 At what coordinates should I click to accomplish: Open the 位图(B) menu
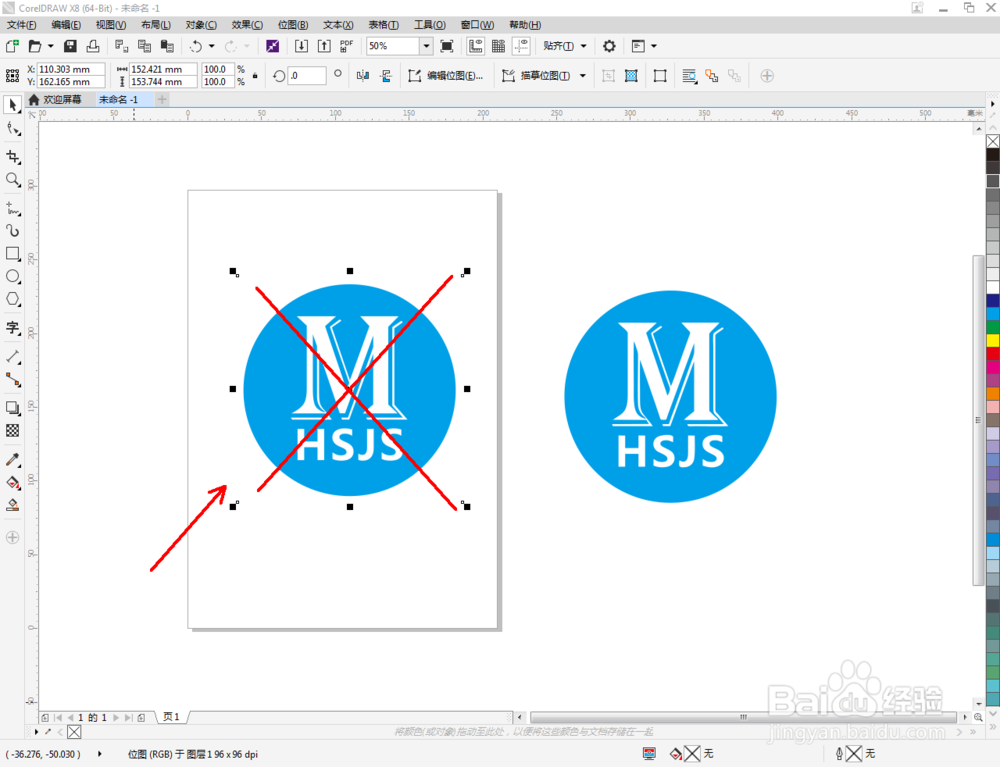coord(293,25)
